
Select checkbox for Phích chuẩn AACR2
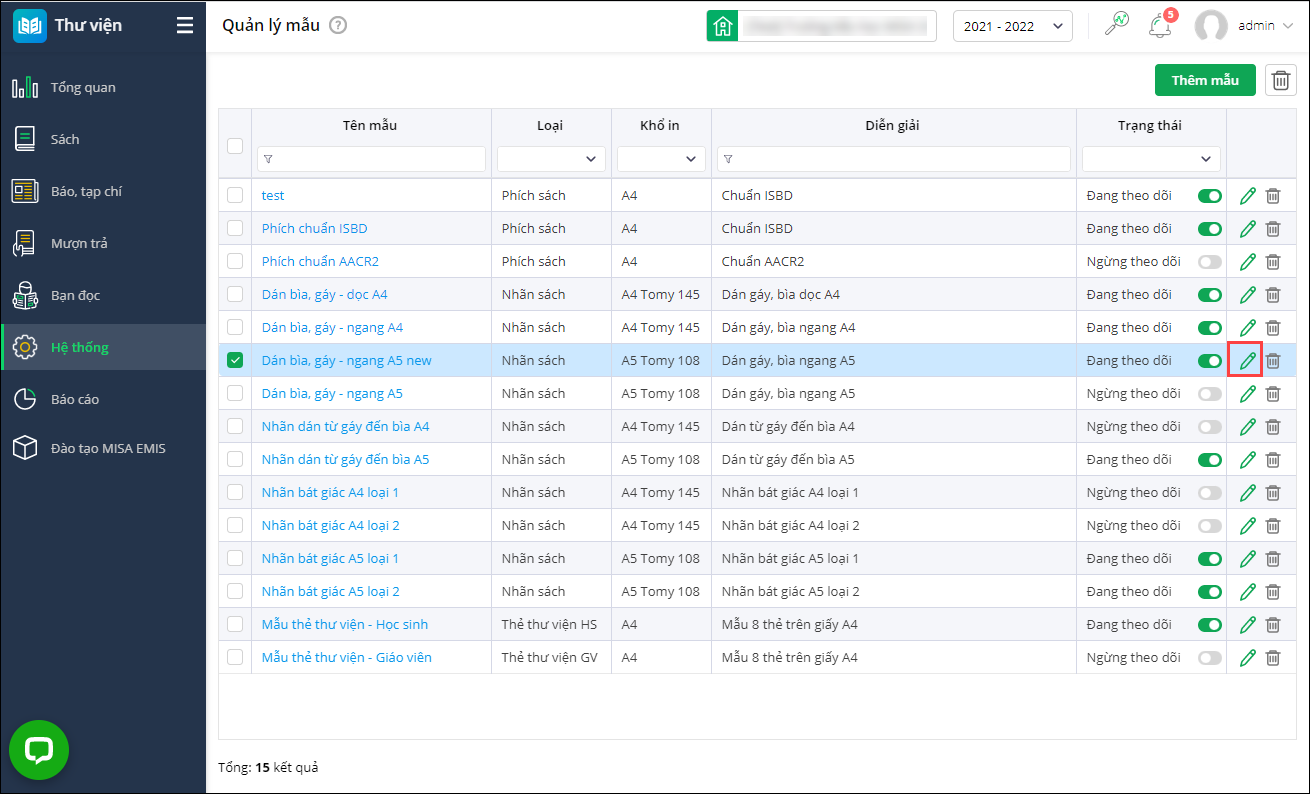pos(235,262)
